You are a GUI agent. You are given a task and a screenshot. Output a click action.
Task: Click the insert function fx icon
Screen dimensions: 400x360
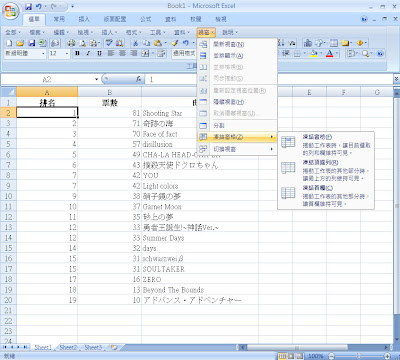coord(139,79)
